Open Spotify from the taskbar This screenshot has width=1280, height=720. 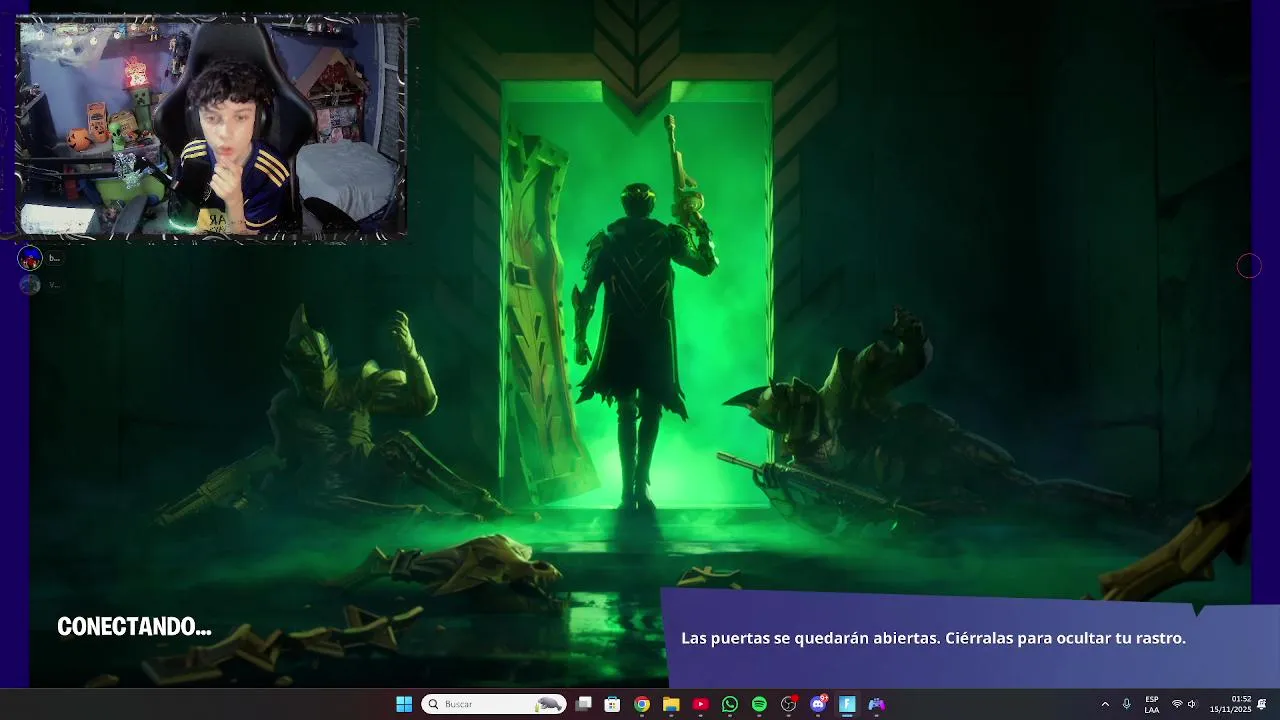coord(759,704)
